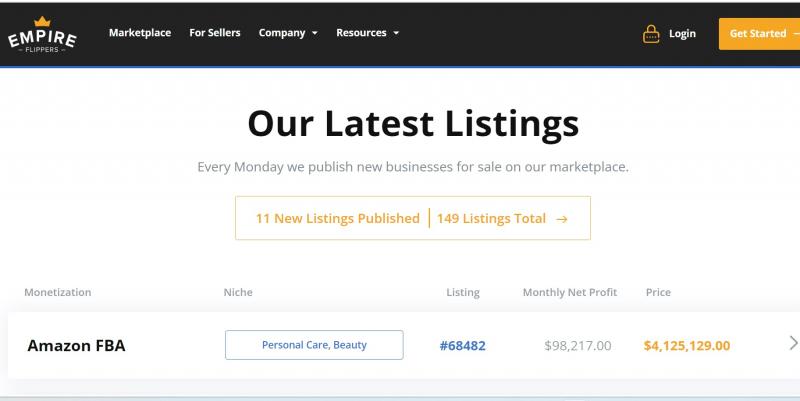Click the Our Latest Listings heading

(413, 124)
